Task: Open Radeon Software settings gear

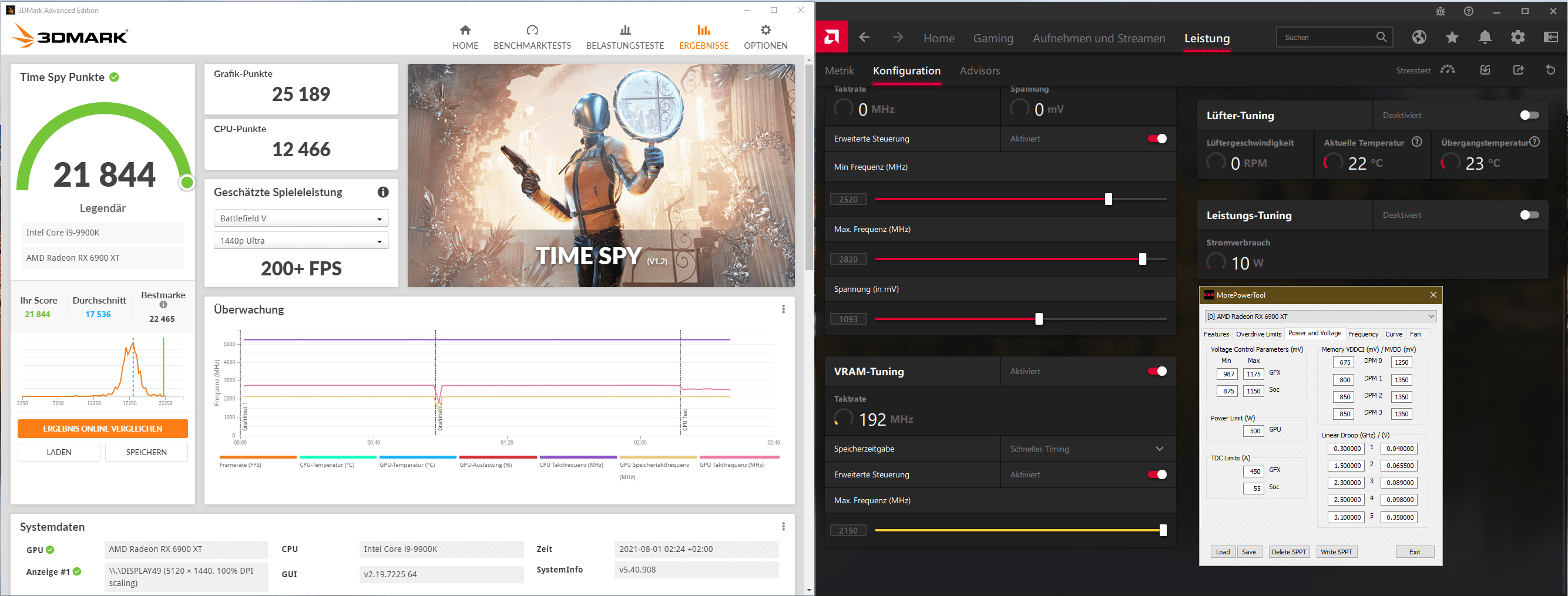Action: click(1518, 38)
